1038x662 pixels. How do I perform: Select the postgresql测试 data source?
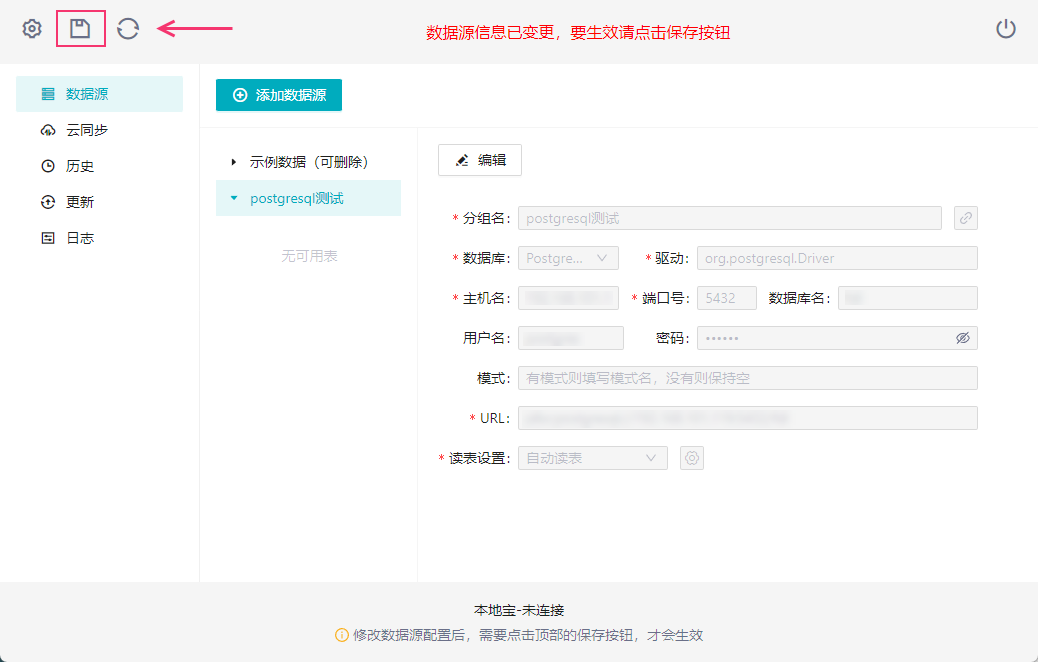click(x=308, y=198)
